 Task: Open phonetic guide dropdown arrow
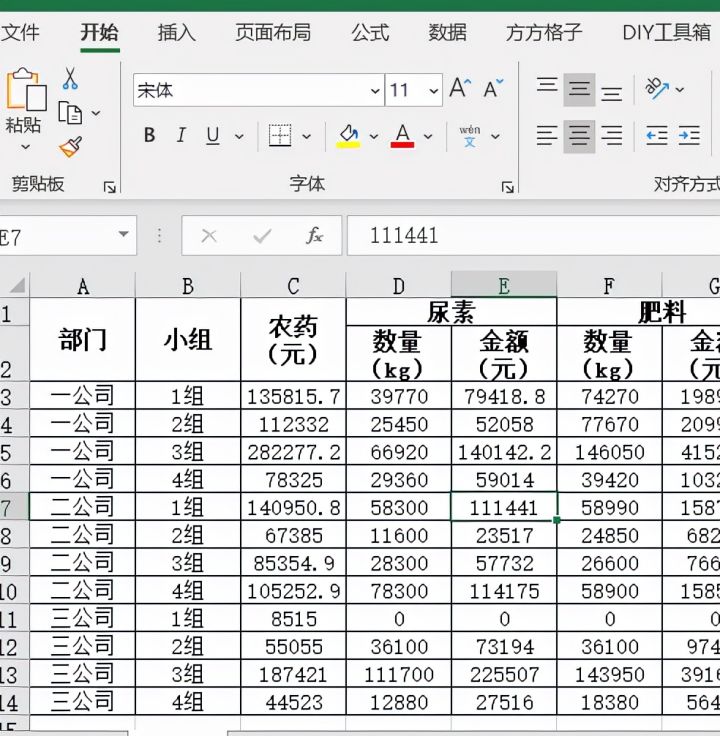495,137
